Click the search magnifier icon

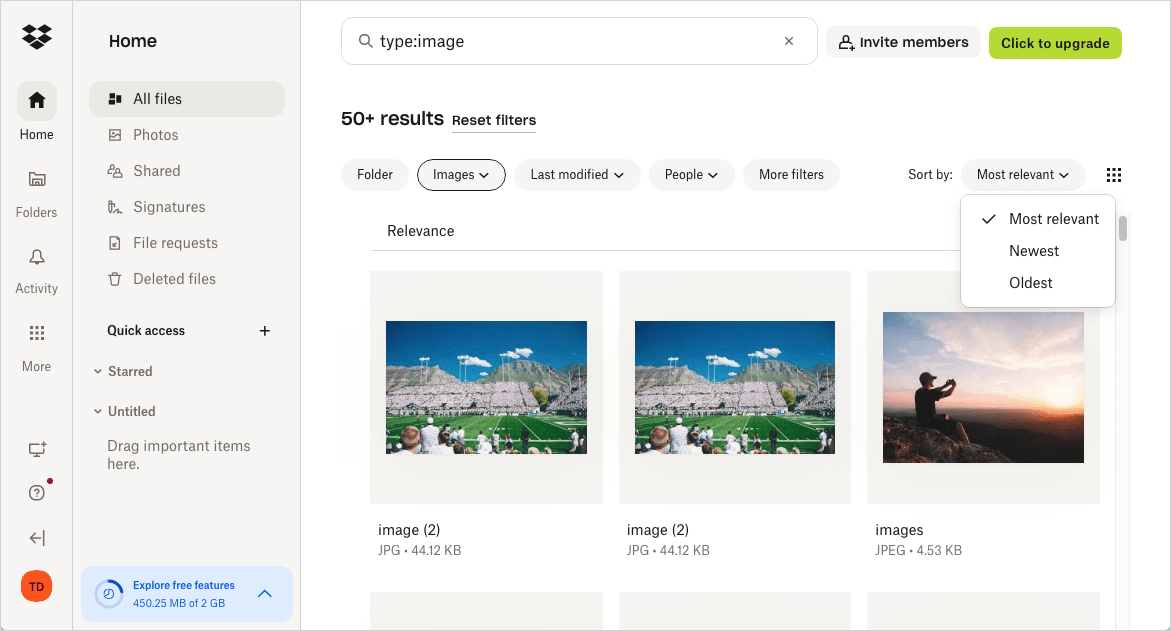click(x=365, y=41)
